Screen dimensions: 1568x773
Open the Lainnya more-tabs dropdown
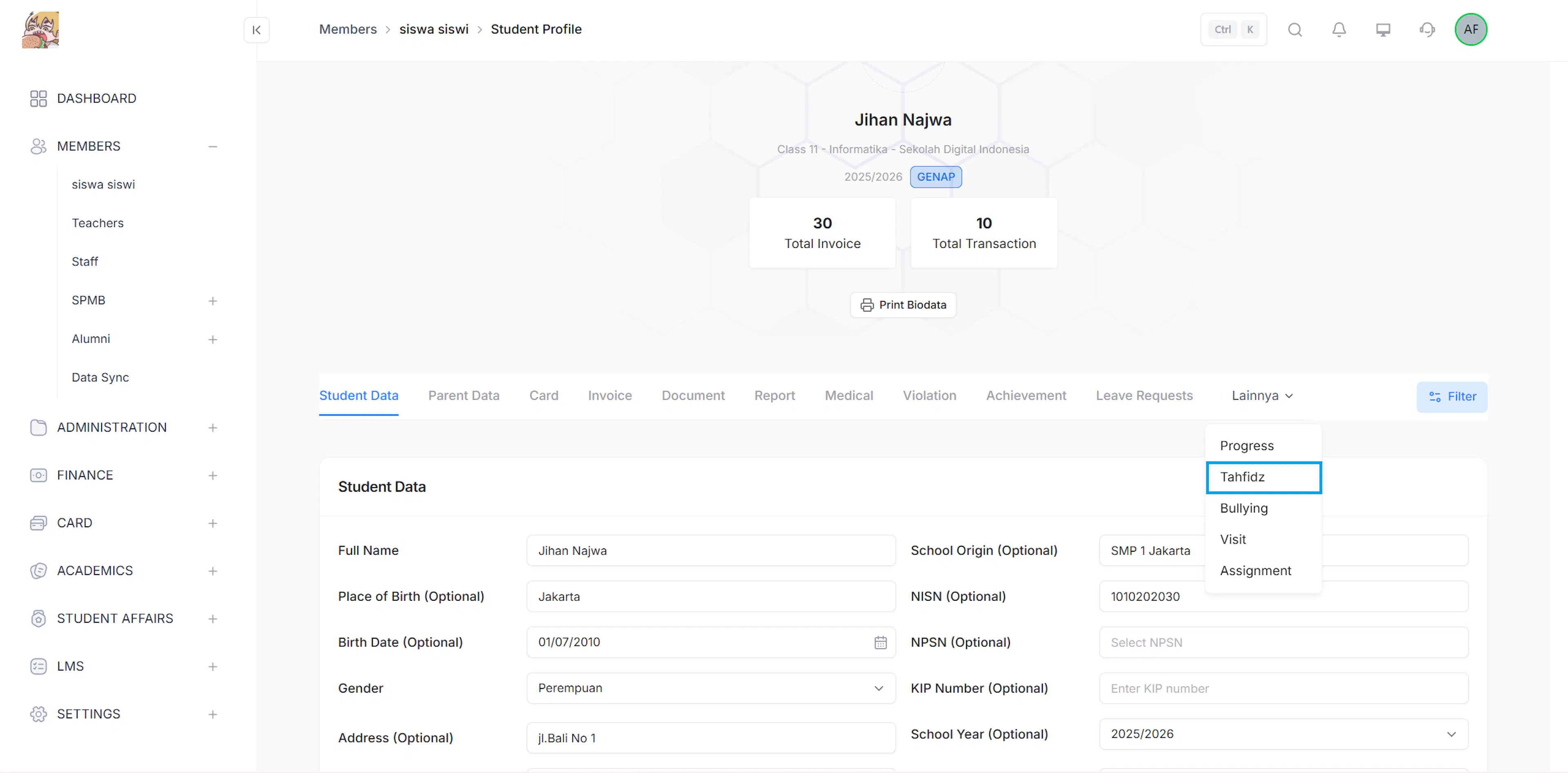coord(1262,396)
